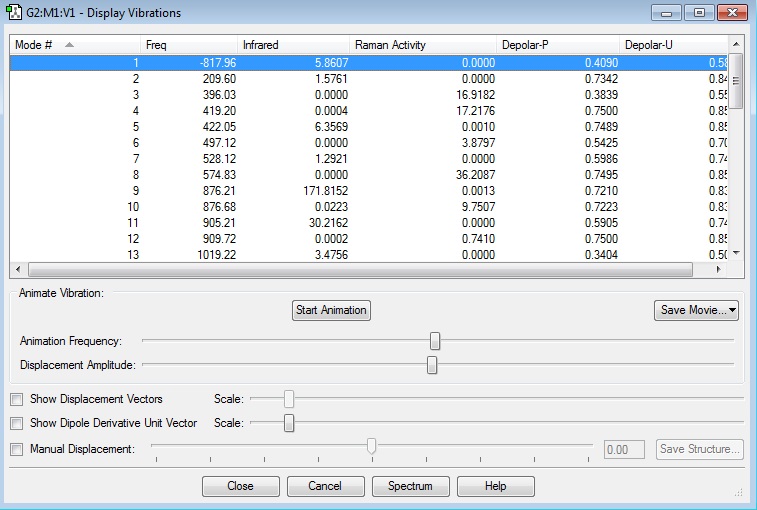Screen dimensions: 757x510
Task: Click Start Animation button
Action: coord(331,310)
